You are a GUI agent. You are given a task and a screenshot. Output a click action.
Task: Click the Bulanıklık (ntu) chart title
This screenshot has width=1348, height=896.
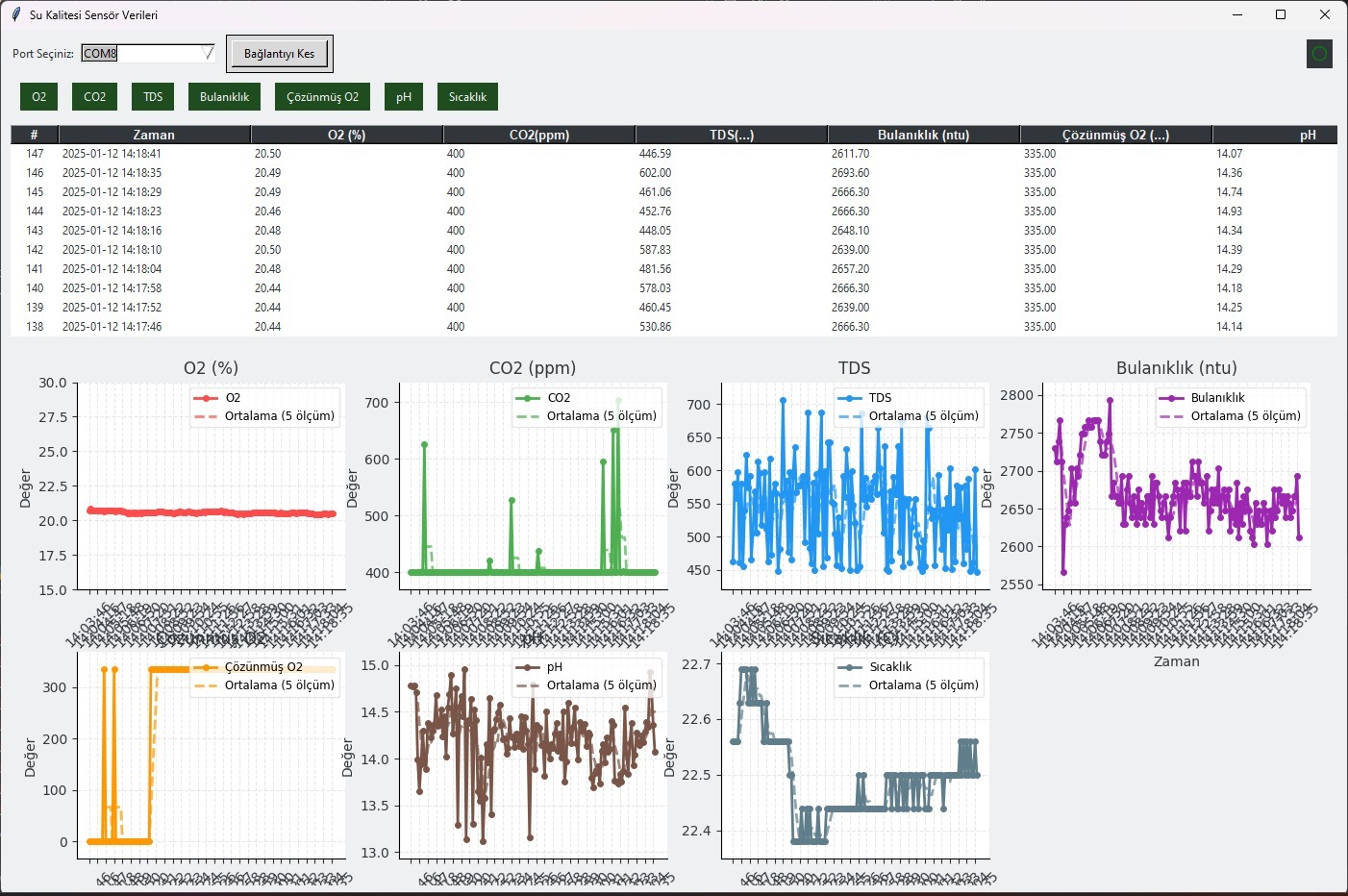click(x=1176, y=367)
